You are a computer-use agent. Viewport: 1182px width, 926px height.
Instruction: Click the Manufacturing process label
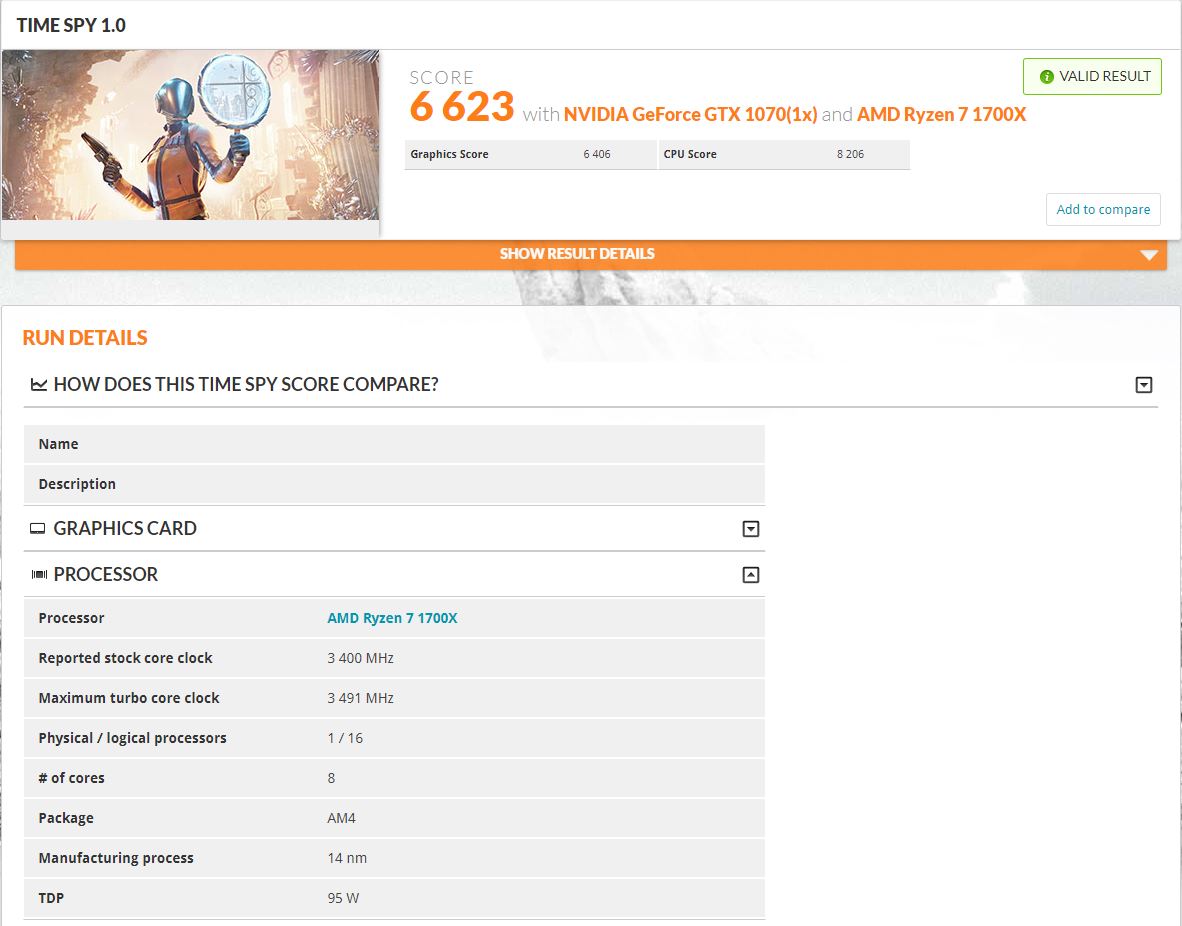click(x=116, y=858)
